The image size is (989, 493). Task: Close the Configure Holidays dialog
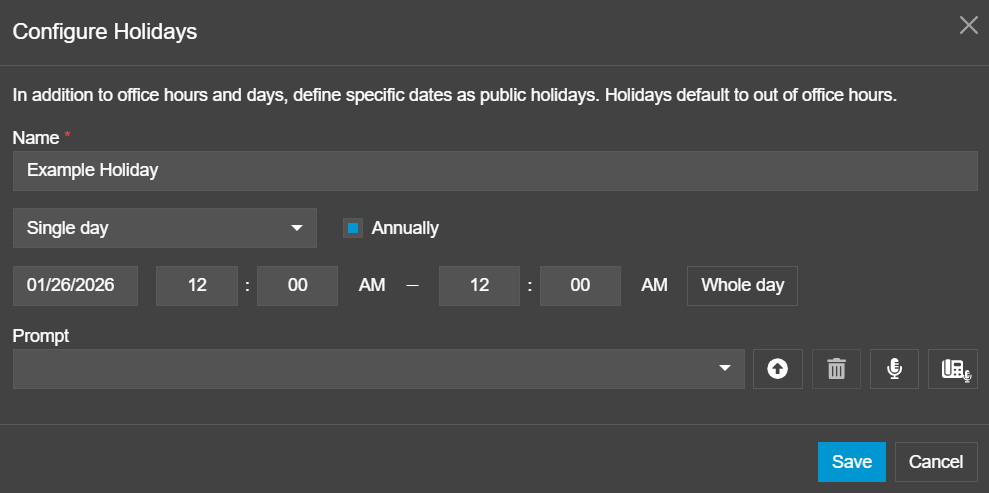coord(968,26)
